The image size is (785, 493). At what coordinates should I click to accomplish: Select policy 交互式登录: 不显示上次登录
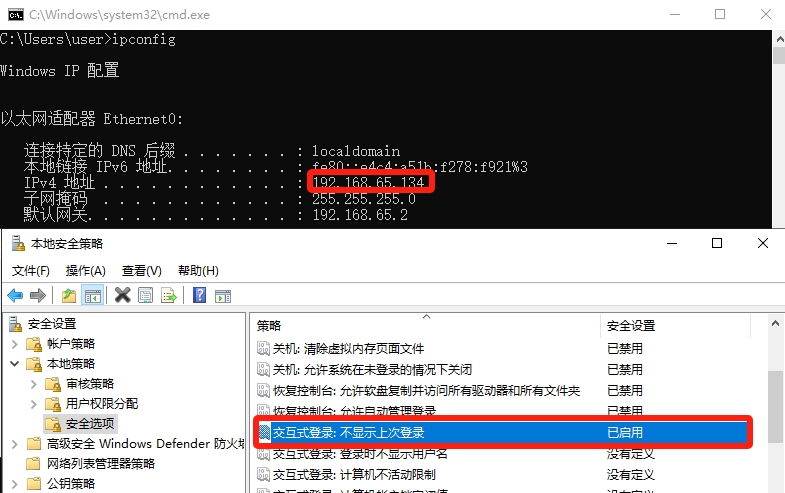coord(348,432)
